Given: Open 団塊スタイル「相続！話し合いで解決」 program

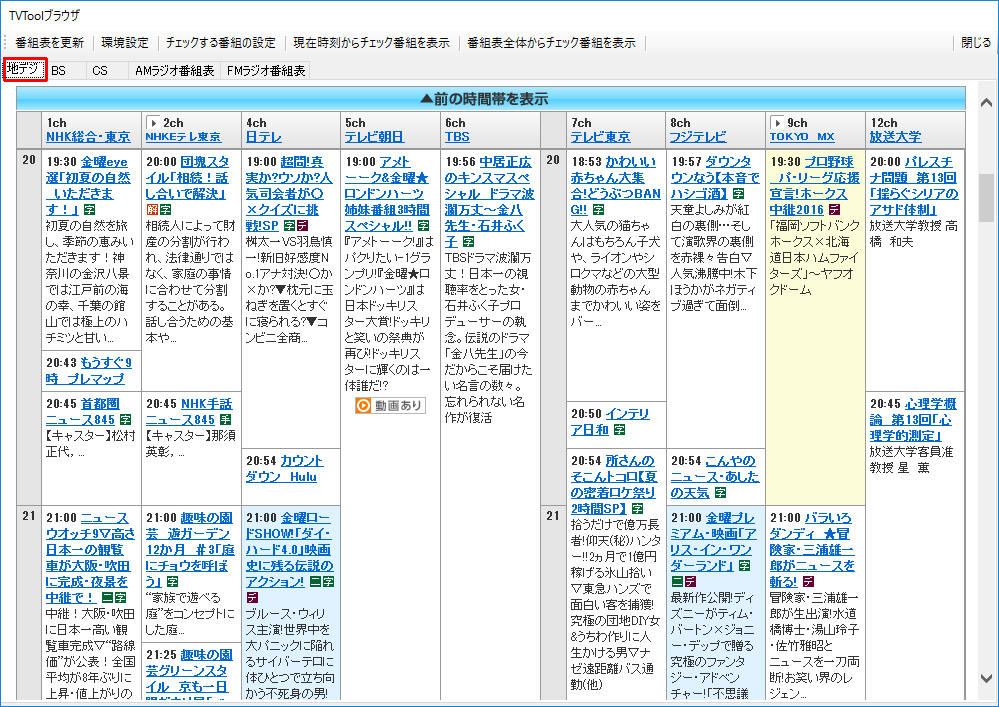Looking at the screenshot, I should [x=187, y=178].
